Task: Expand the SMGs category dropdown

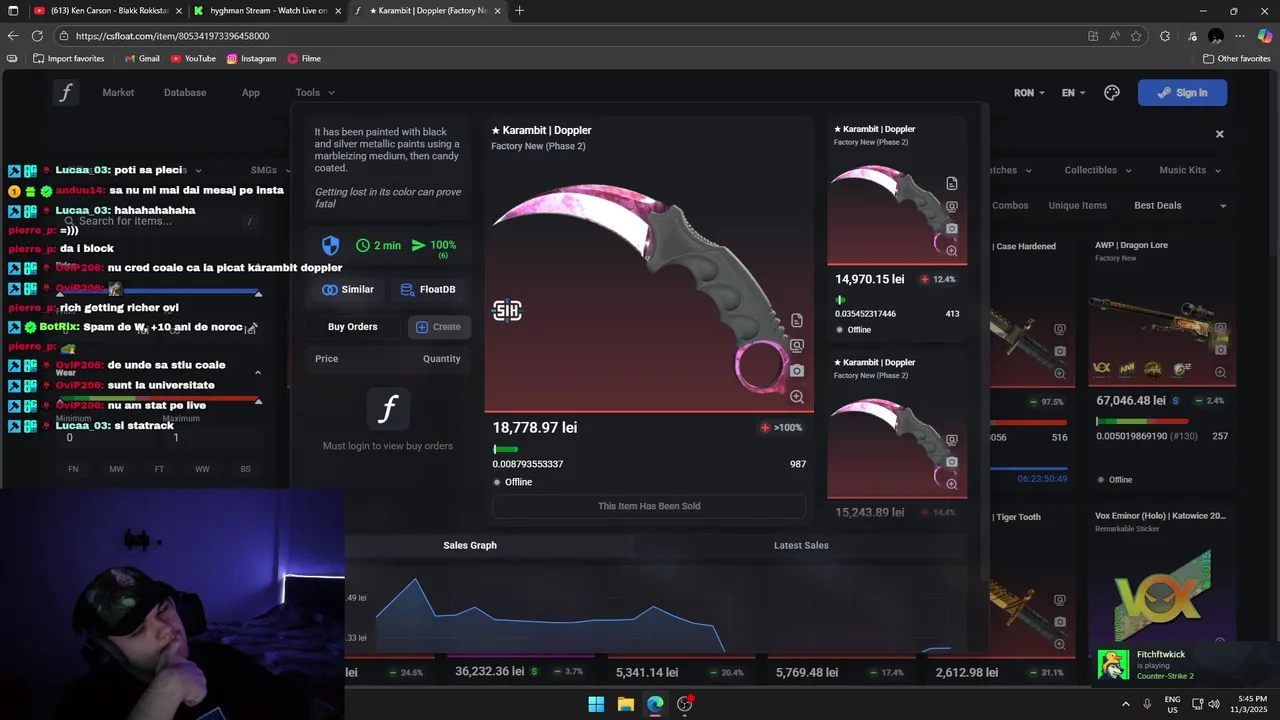Action: (269, 170)
